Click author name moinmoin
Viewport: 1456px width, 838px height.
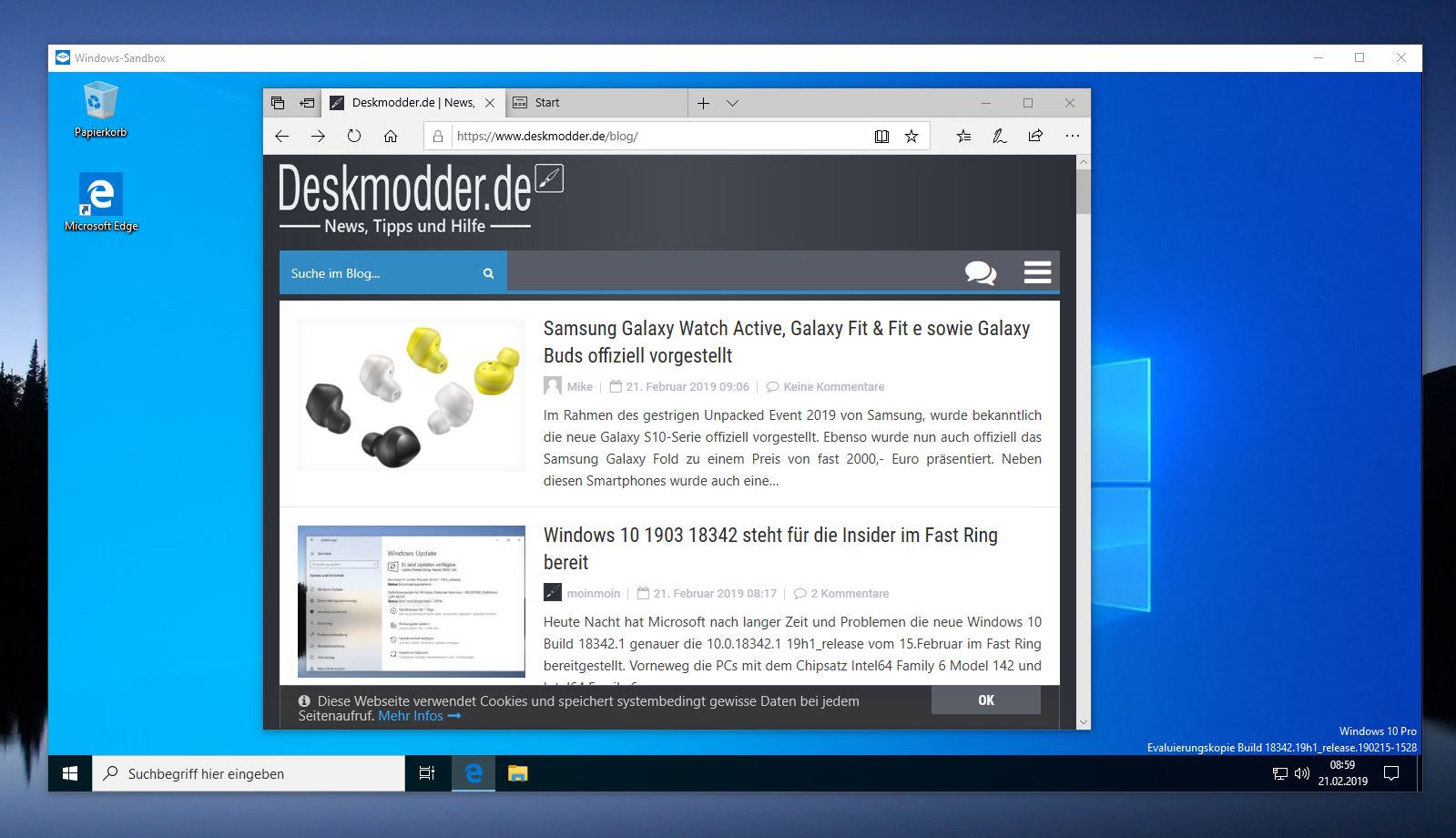593,593
